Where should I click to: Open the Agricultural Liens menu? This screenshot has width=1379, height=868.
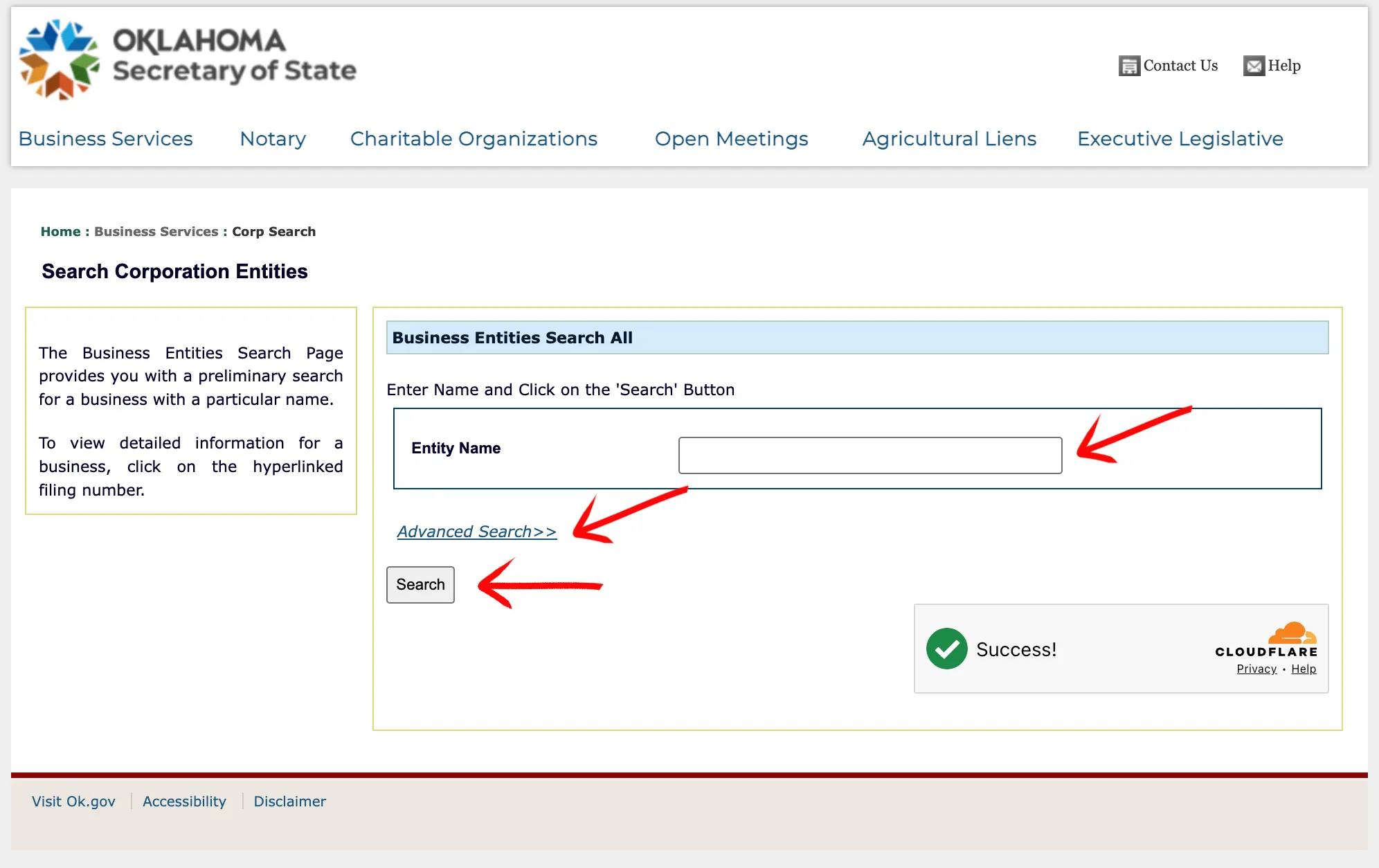click(949, 138)
